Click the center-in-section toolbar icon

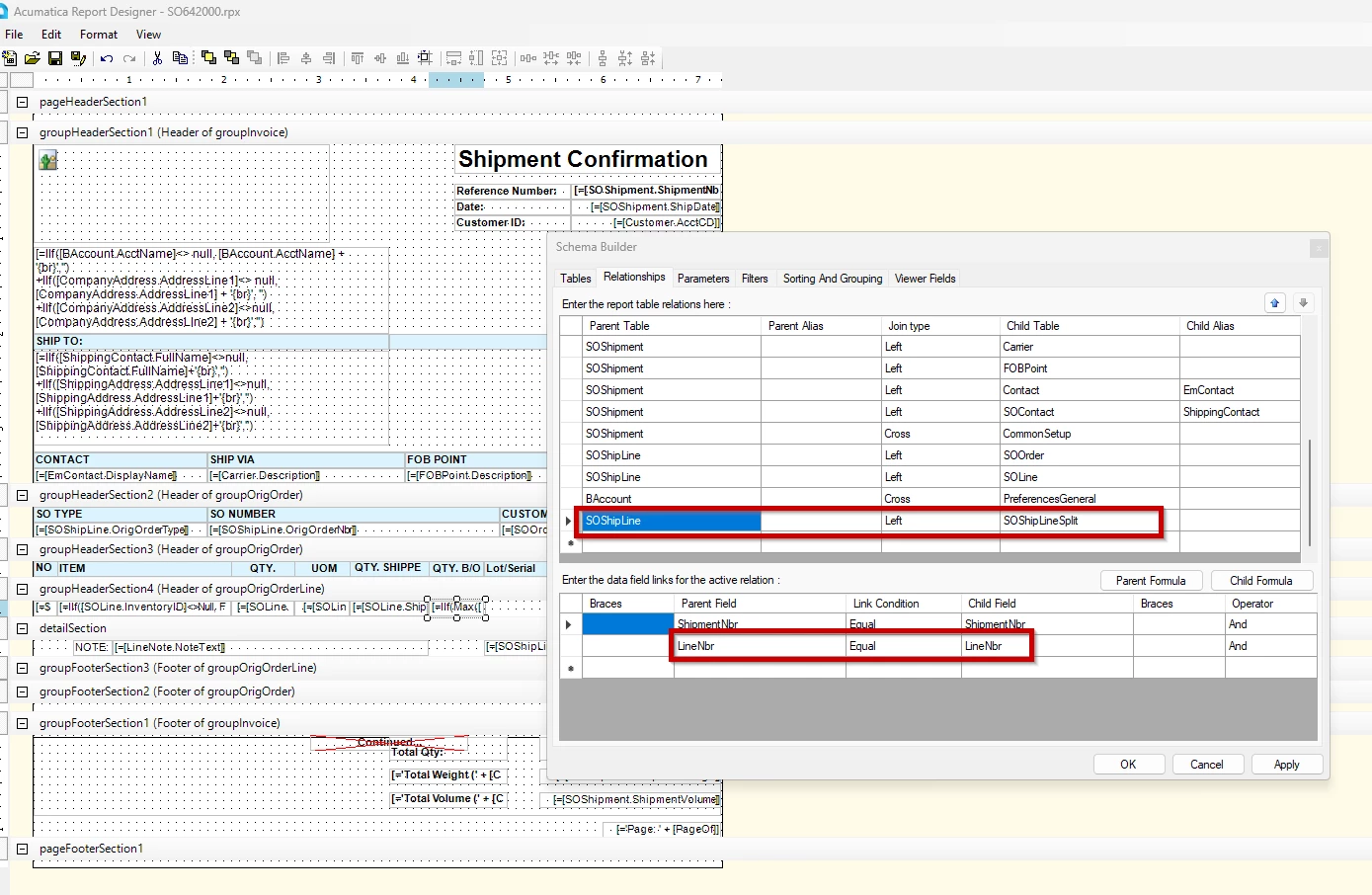pos(425,58)
